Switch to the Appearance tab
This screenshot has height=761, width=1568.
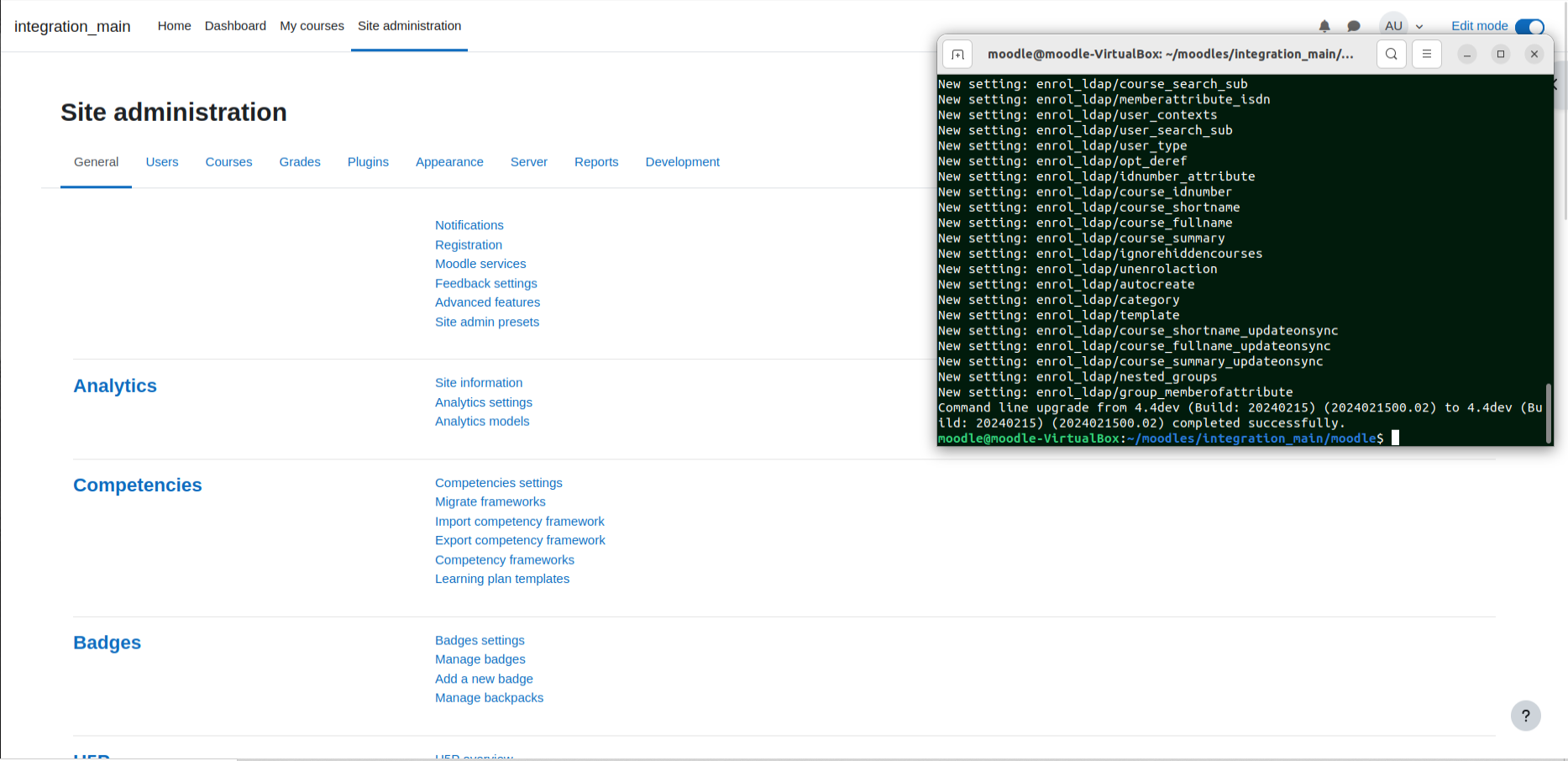[449, 162]
